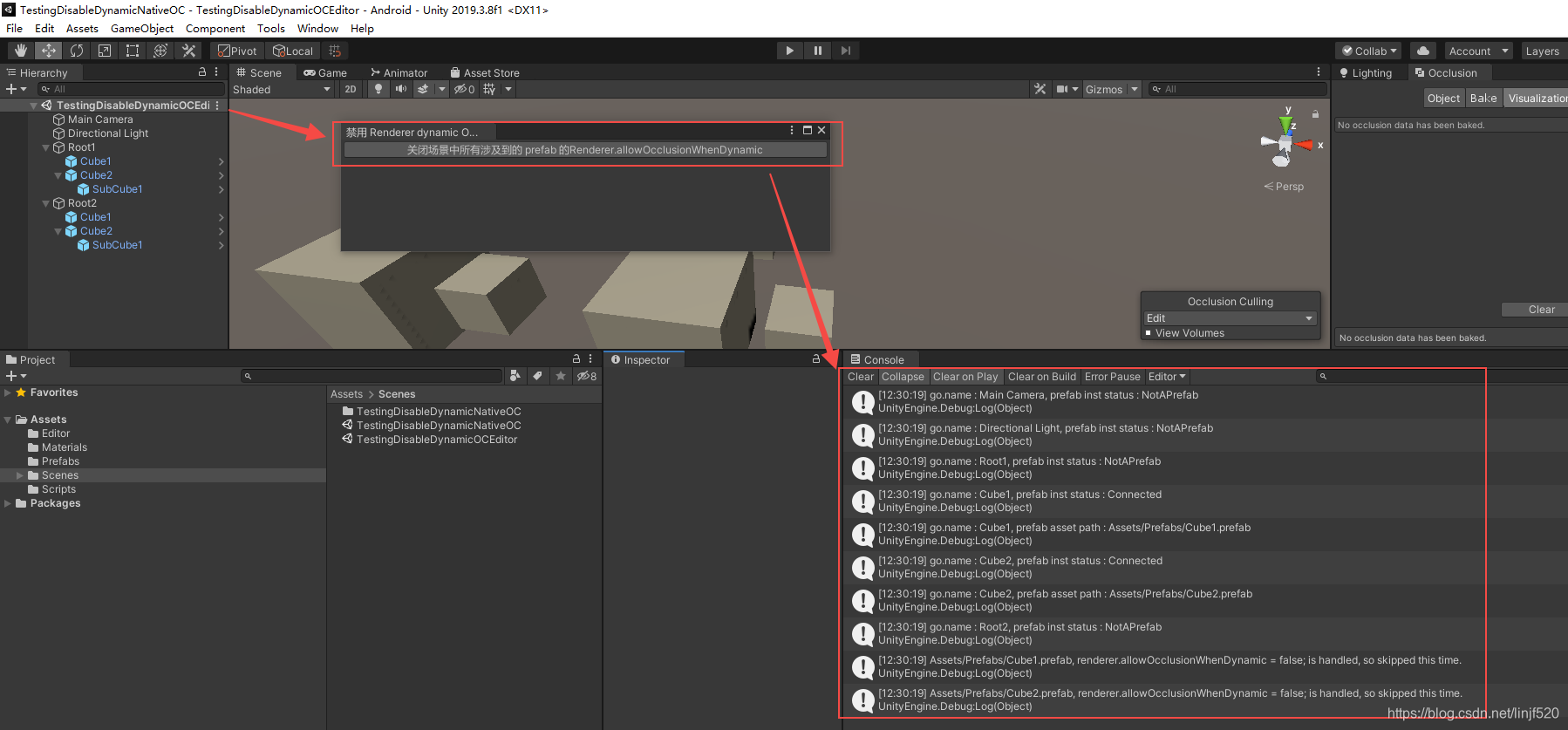Toggle scene grid visibility icon
The image size is (1568, 730).
click(x=489, y=89)
